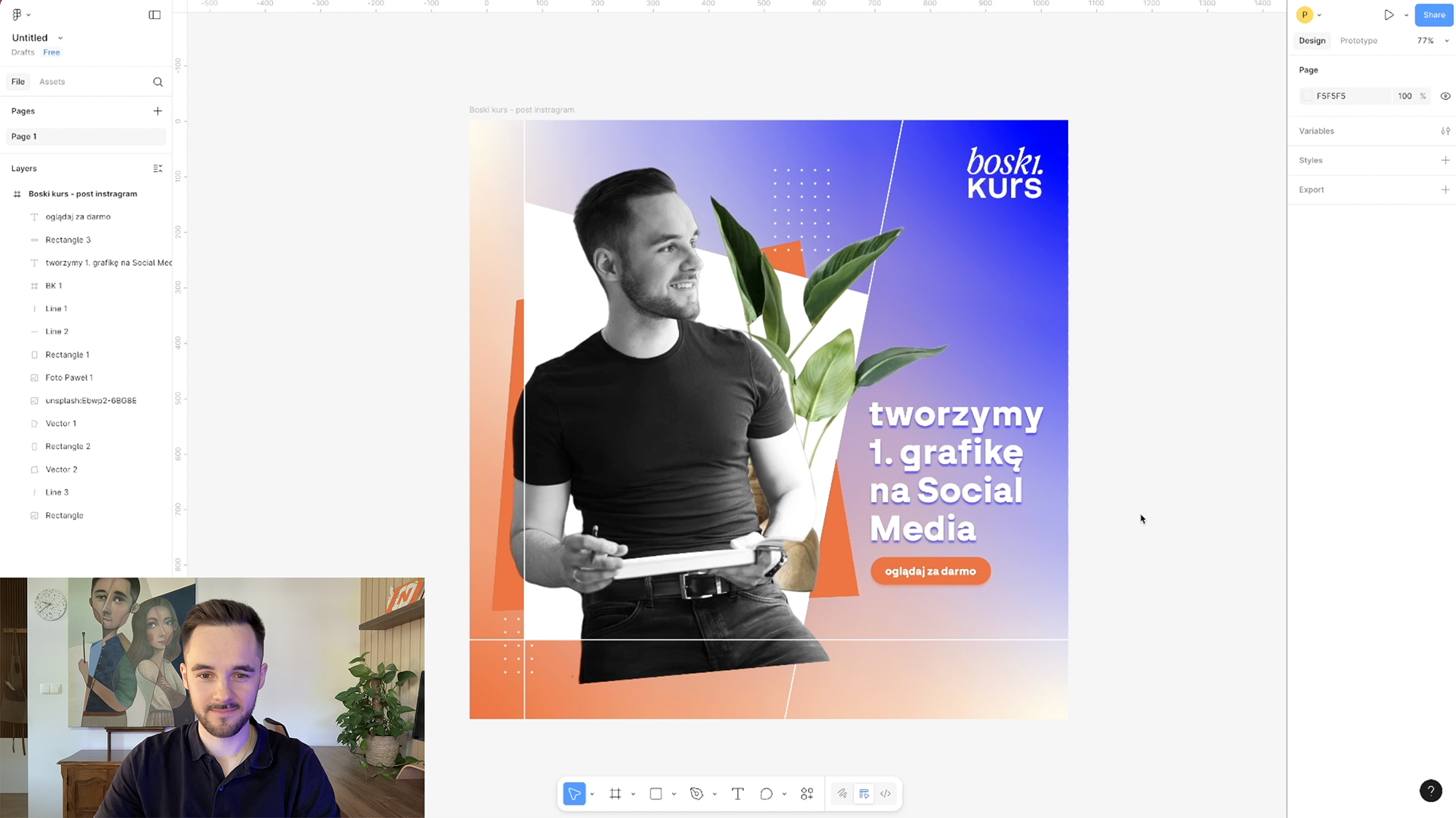
Task: Select the Comment tool
Action: 766,794
